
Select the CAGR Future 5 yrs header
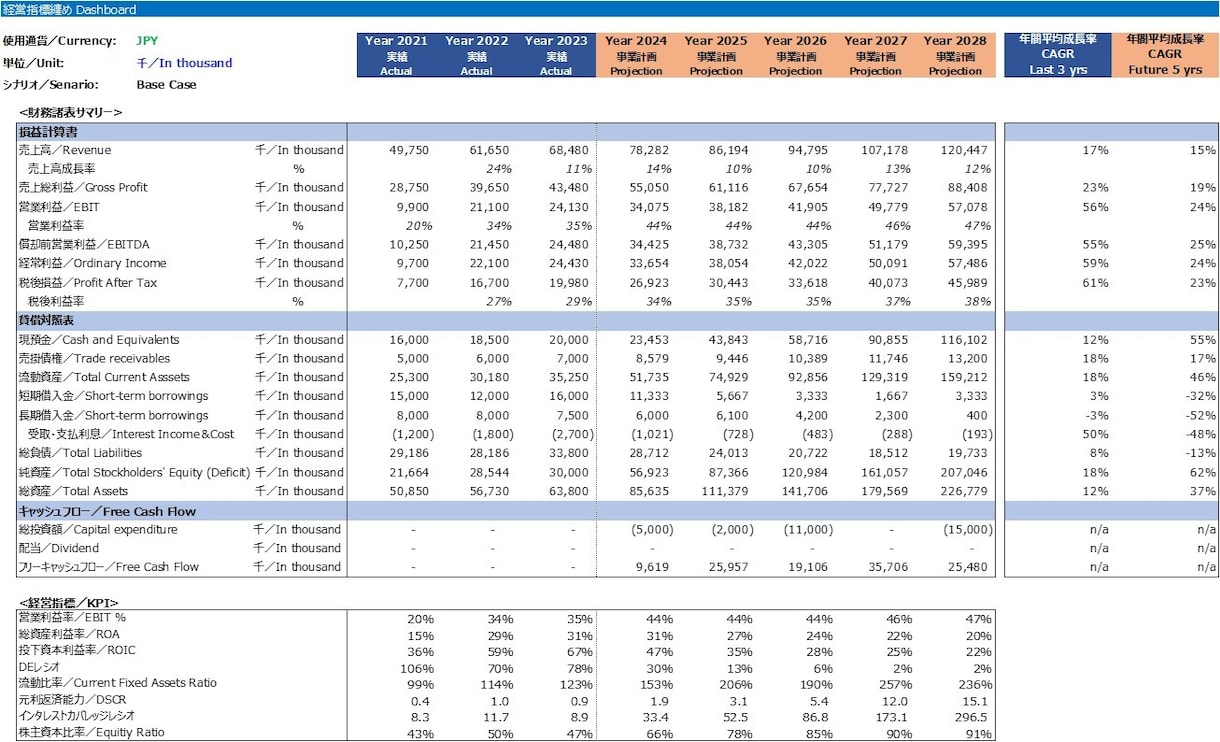[1166, 55]
